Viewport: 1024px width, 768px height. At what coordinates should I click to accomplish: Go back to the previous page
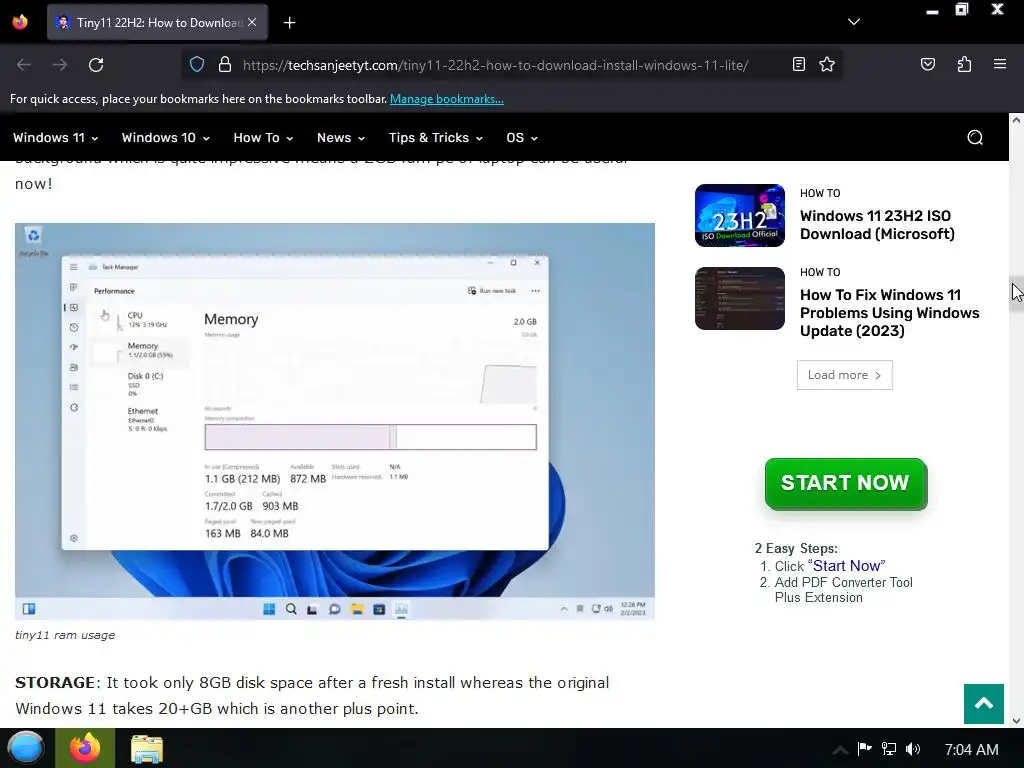coord(24,65)
